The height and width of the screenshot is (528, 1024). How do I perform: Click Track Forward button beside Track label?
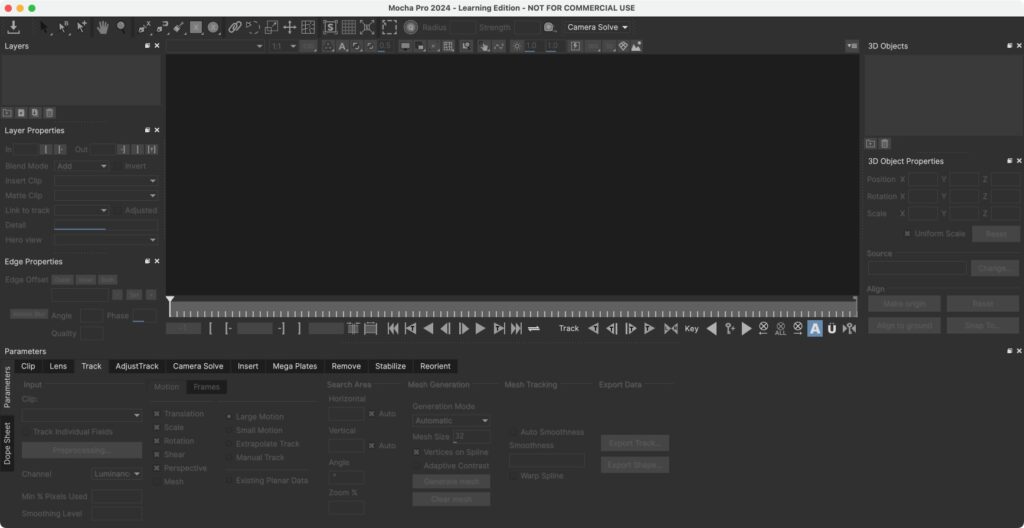(648, 329)
